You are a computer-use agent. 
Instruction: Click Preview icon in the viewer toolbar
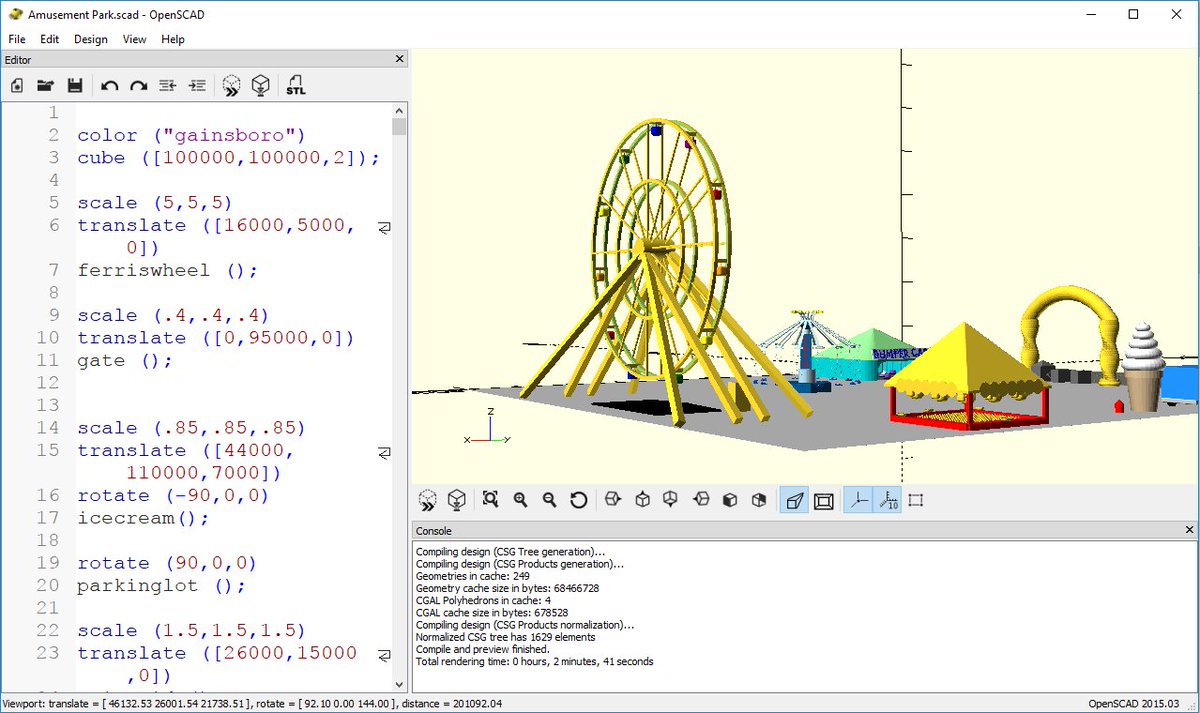pyautogui.click(x=428, y=499)
